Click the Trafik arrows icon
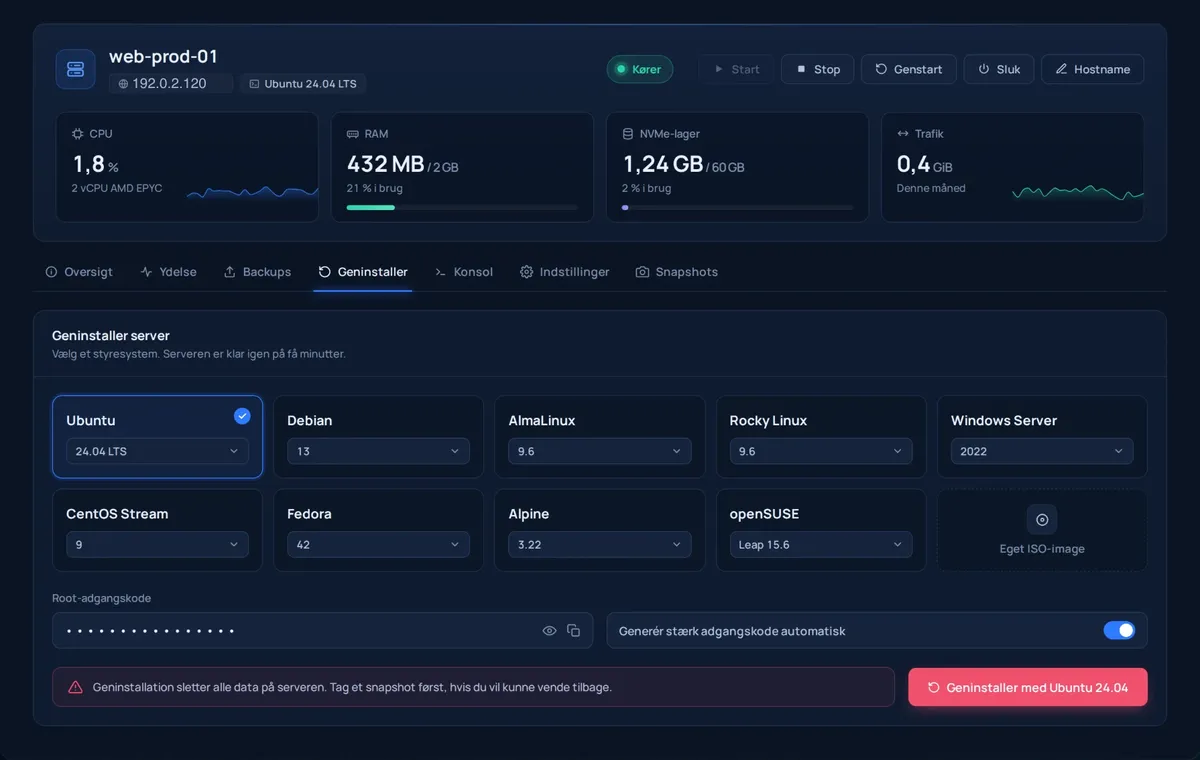The image size is (1200, 760). 904,134
